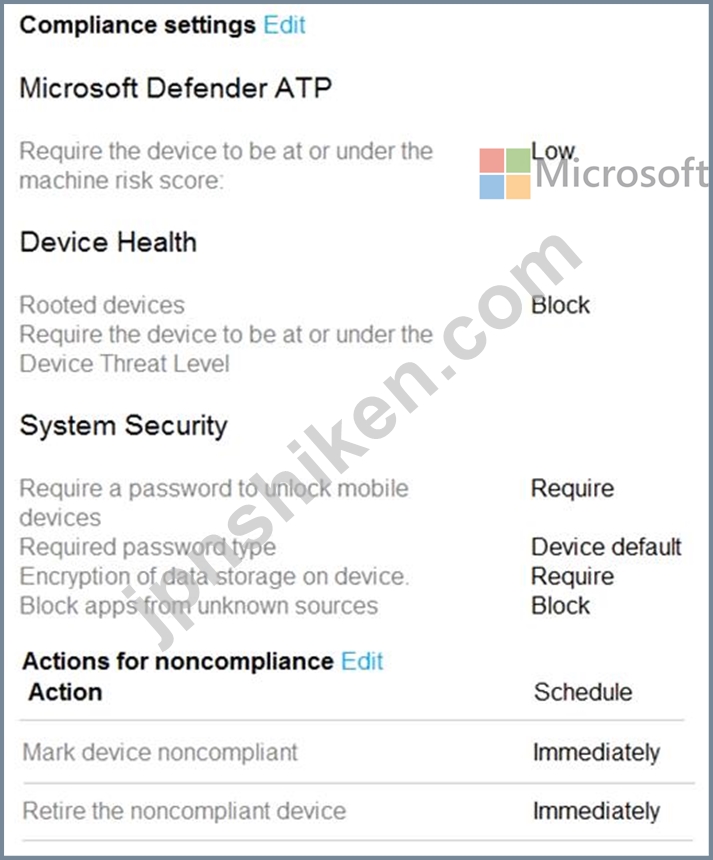Click the System Security section heading
713x860 pixels.
pyautogui.click(x=123, y=426)
